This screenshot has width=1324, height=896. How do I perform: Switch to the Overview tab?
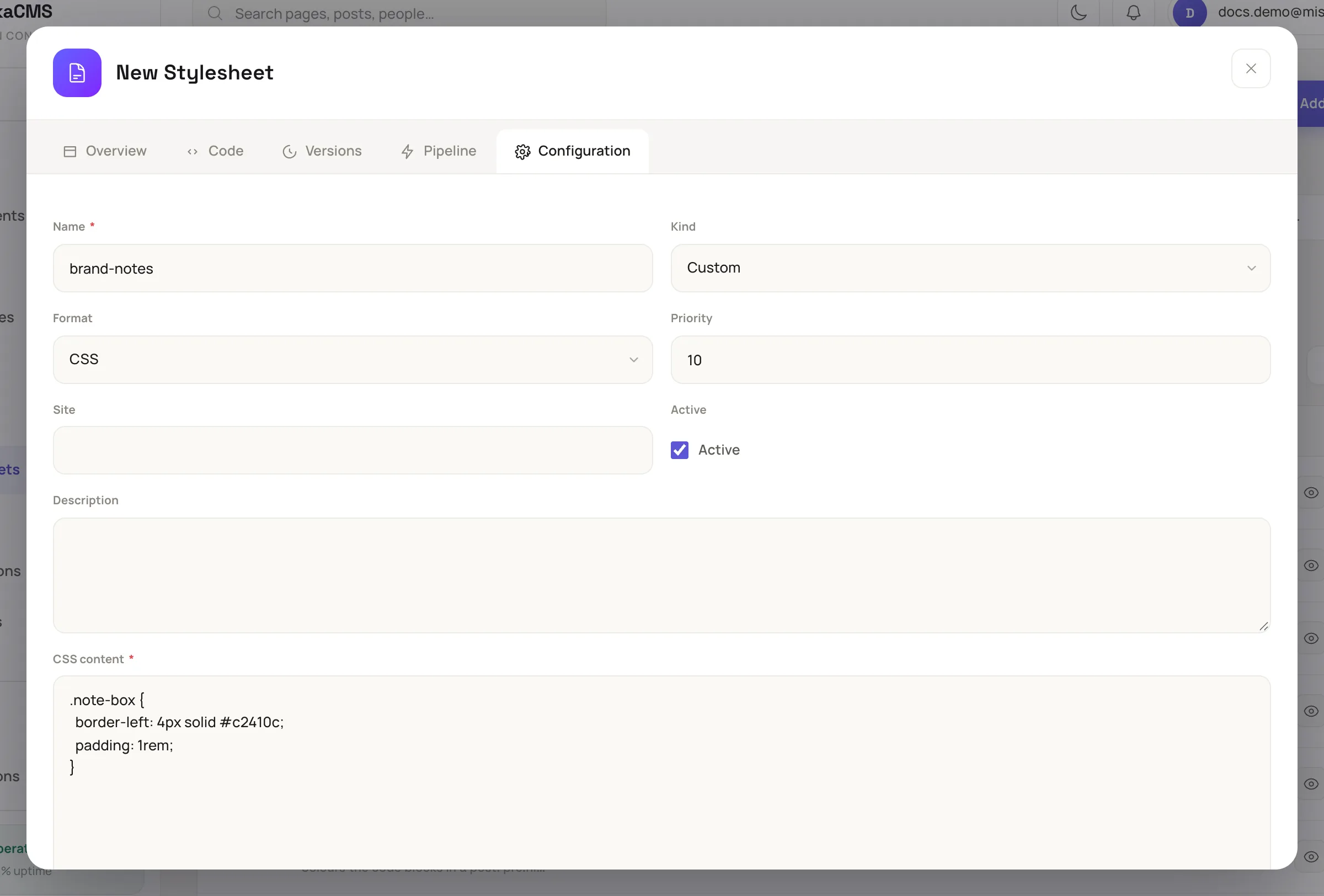tap(105, 151)
